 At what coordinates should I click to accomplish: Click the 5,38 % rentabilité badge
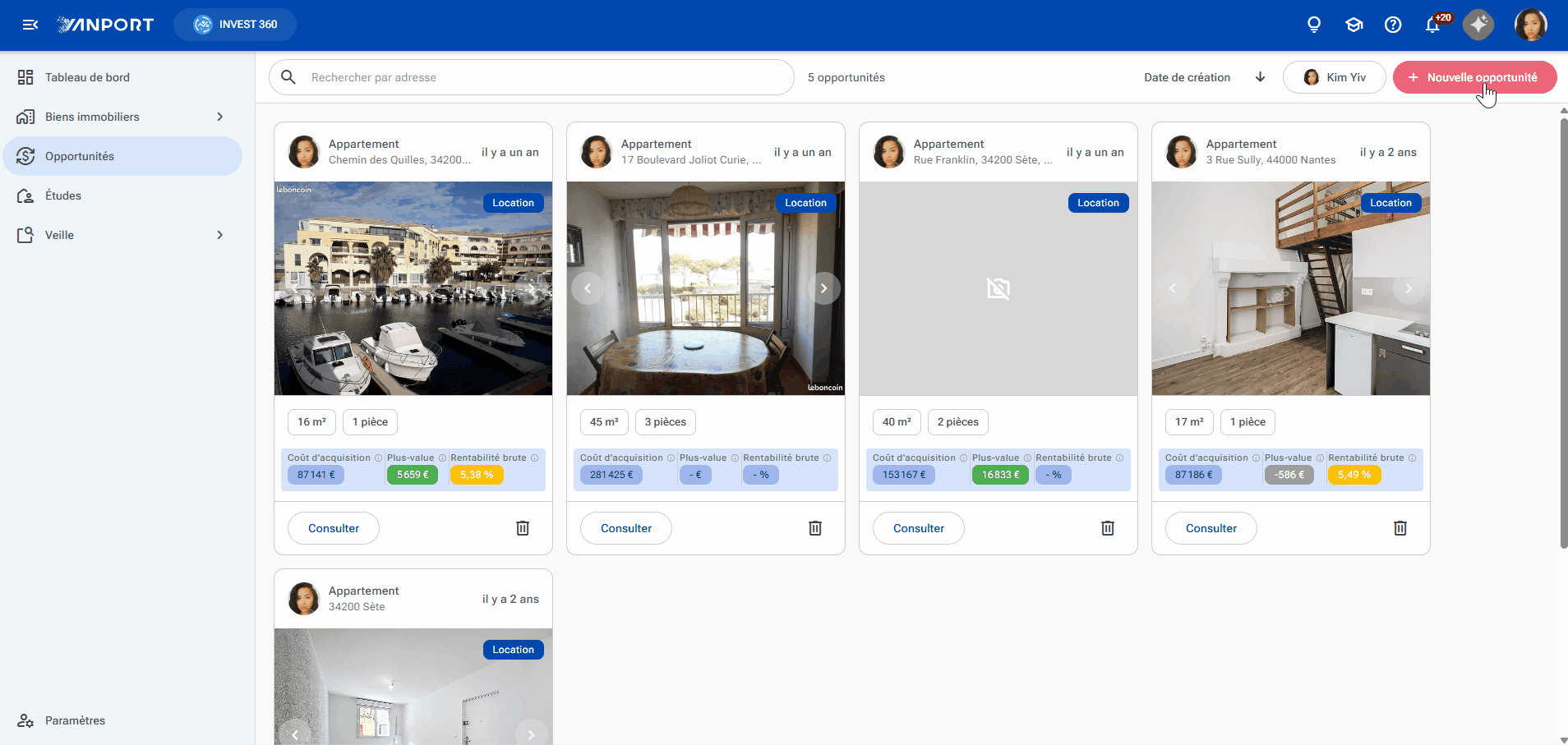click(x=477, y=475)
